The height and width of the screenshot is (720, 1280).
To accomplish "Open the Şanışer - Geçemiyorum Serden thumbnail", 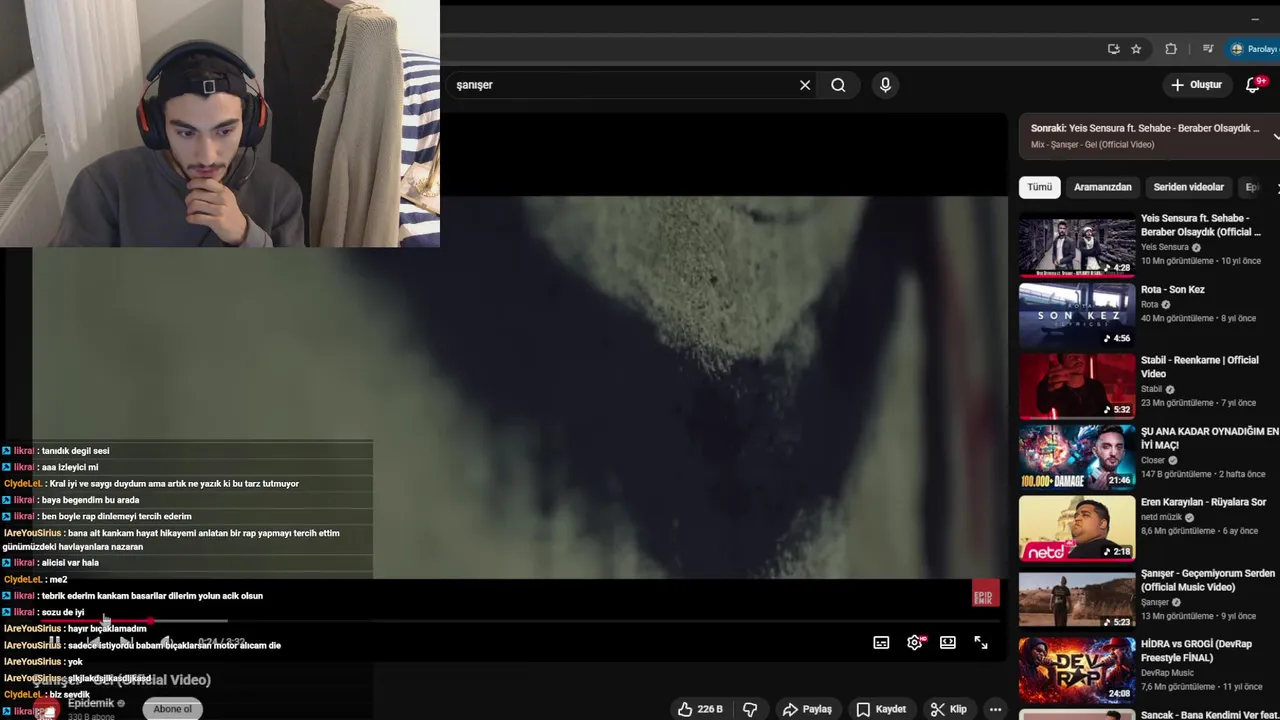I will pyautogui.click(x=1077, y=599).
